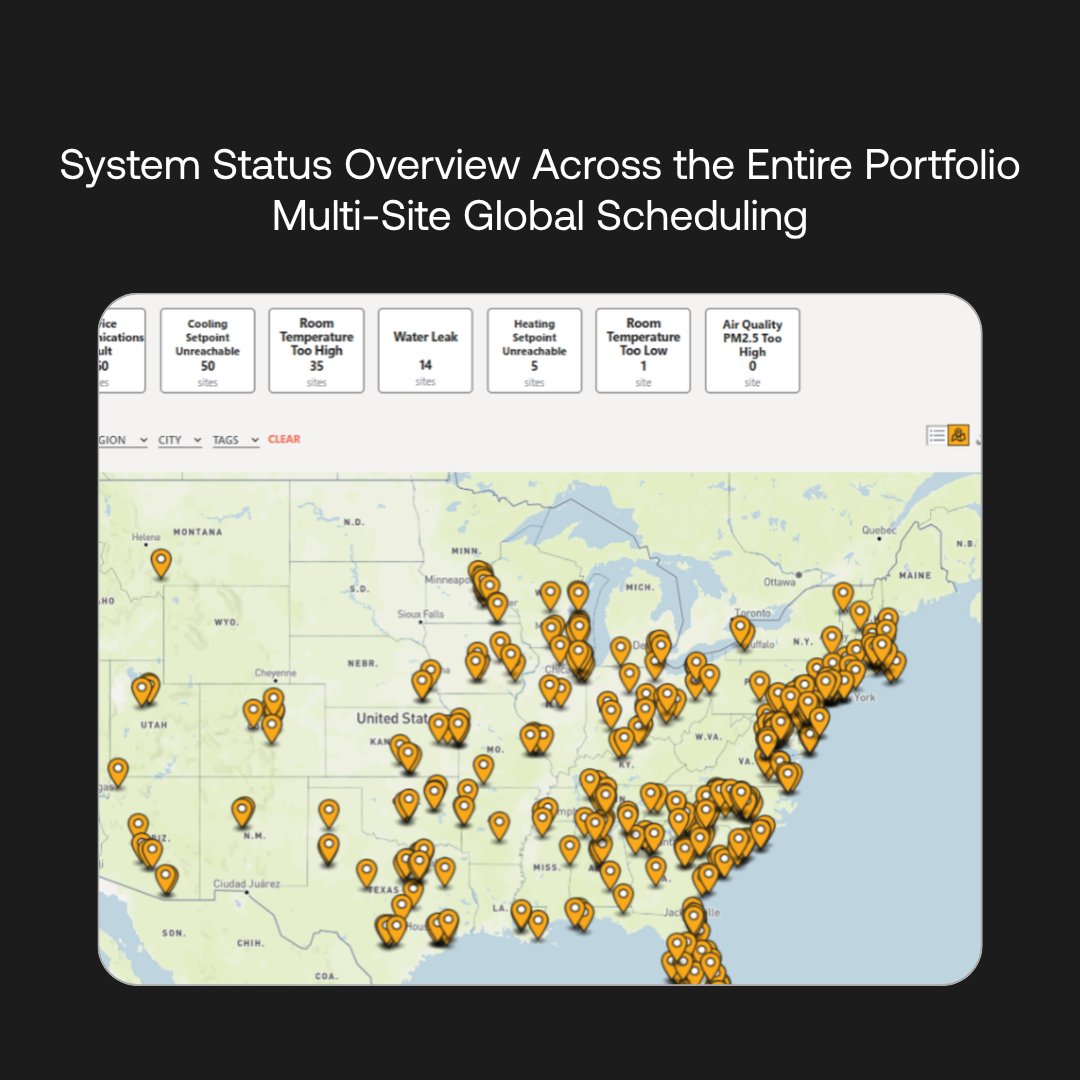Click the Ciudad Juárez label
This screenshot has width=1080, height=1080.
[x=247, y=884]
